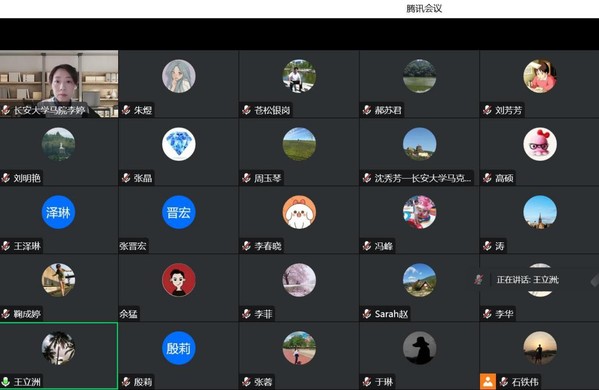Image resolution: width=599 pixels, height=390 pixels.
Task: Click the name label 刘芳芳
Action: tap(508, 110)
